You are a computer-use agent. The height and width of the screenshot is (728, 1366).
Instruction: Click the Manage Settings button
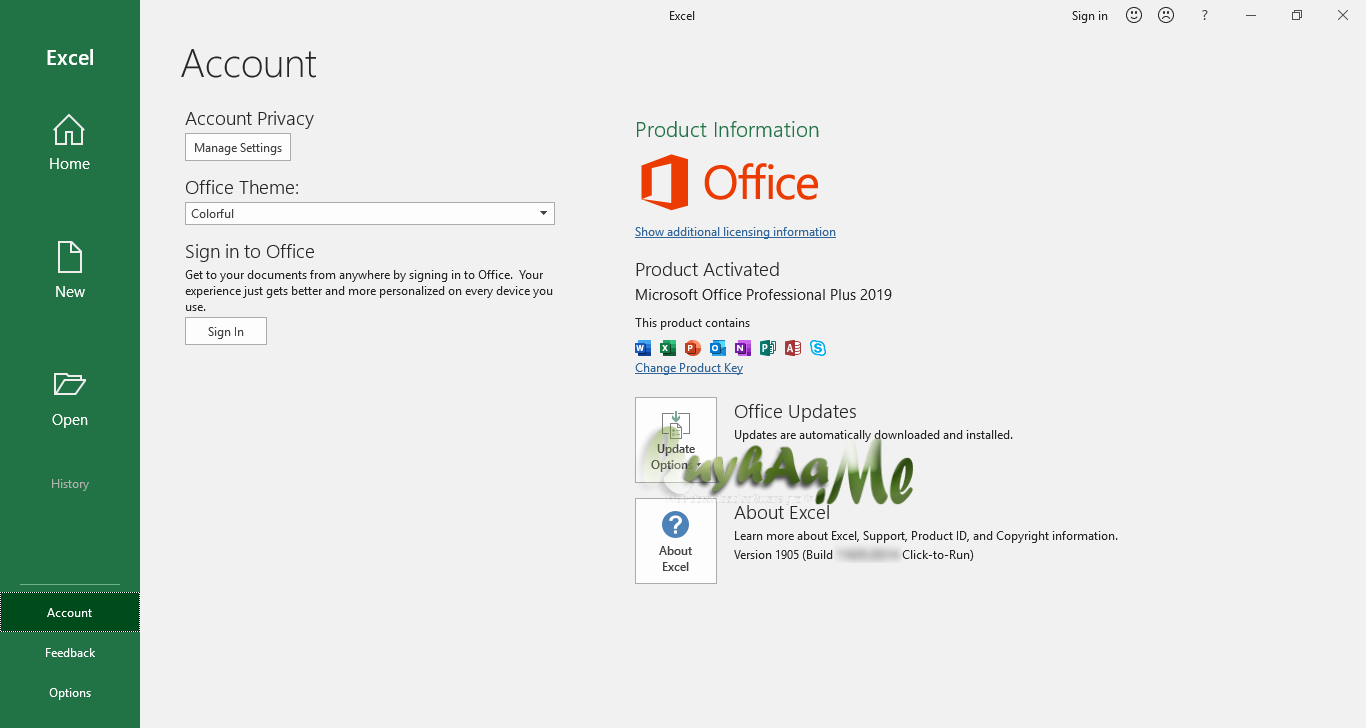(x=238, y=147)
